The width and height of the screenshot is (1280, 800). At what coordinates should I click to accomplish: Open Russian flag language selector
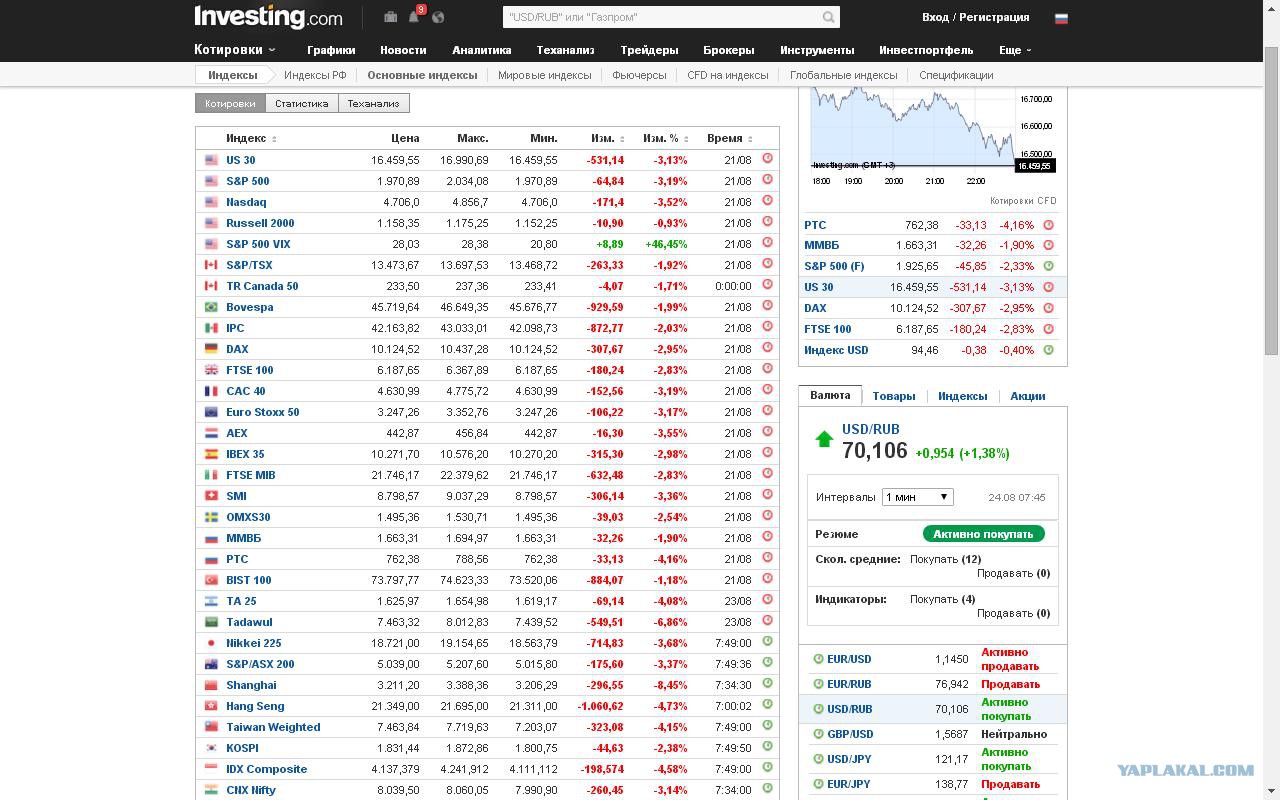[x=1061, y=18]
